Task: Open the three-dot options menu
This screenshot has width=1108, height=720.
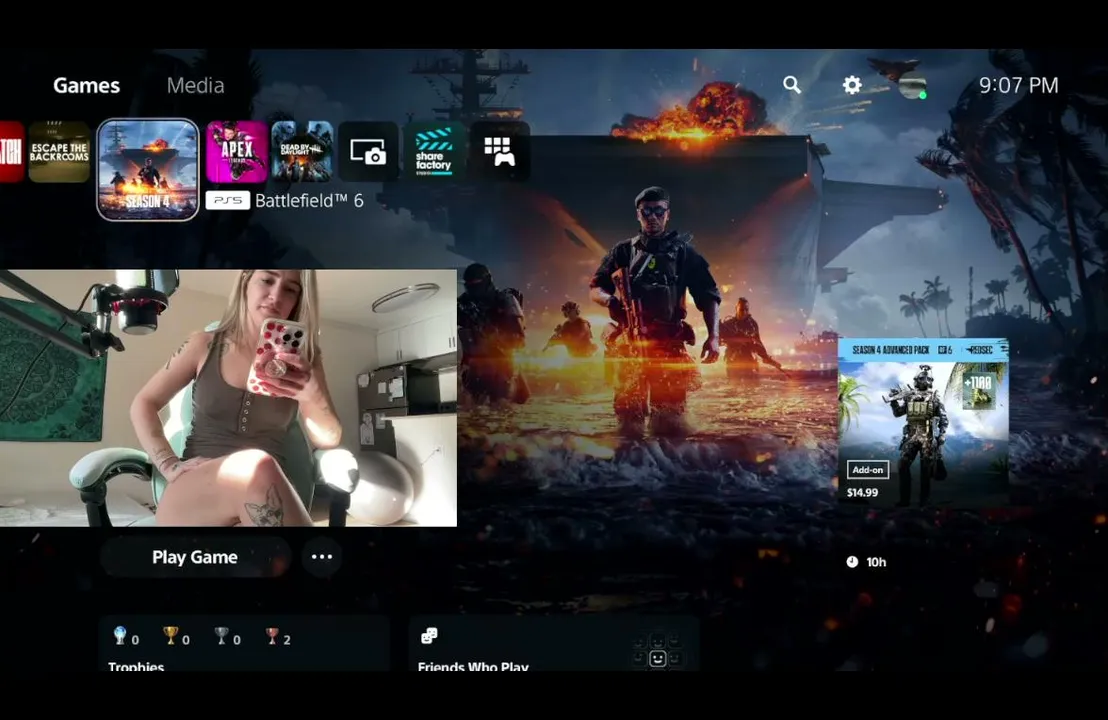Action: tap(322, 557)
